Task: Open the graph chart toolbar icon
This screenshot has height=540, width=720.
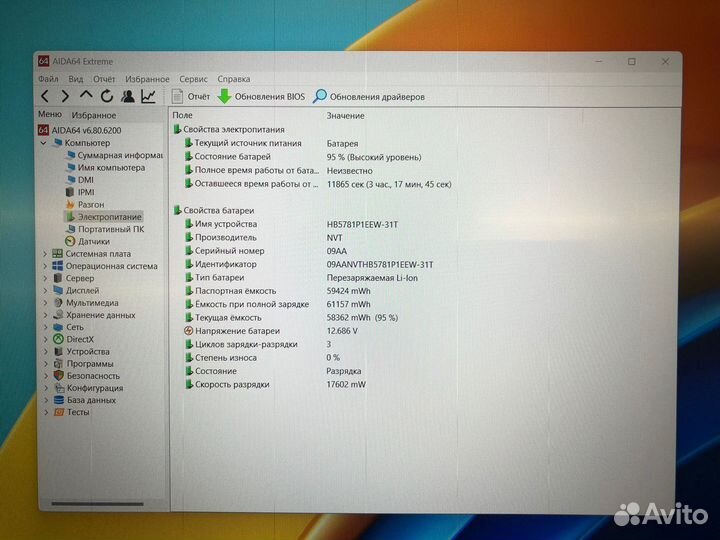Action: [148, 97]
